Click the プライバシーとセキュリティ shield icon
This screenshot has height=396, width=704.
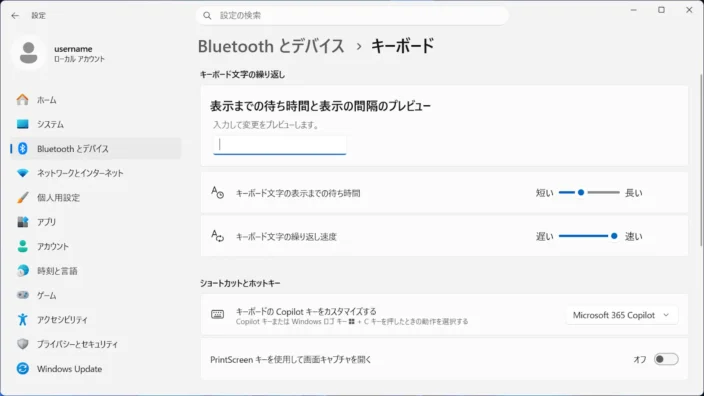(22, 344)
